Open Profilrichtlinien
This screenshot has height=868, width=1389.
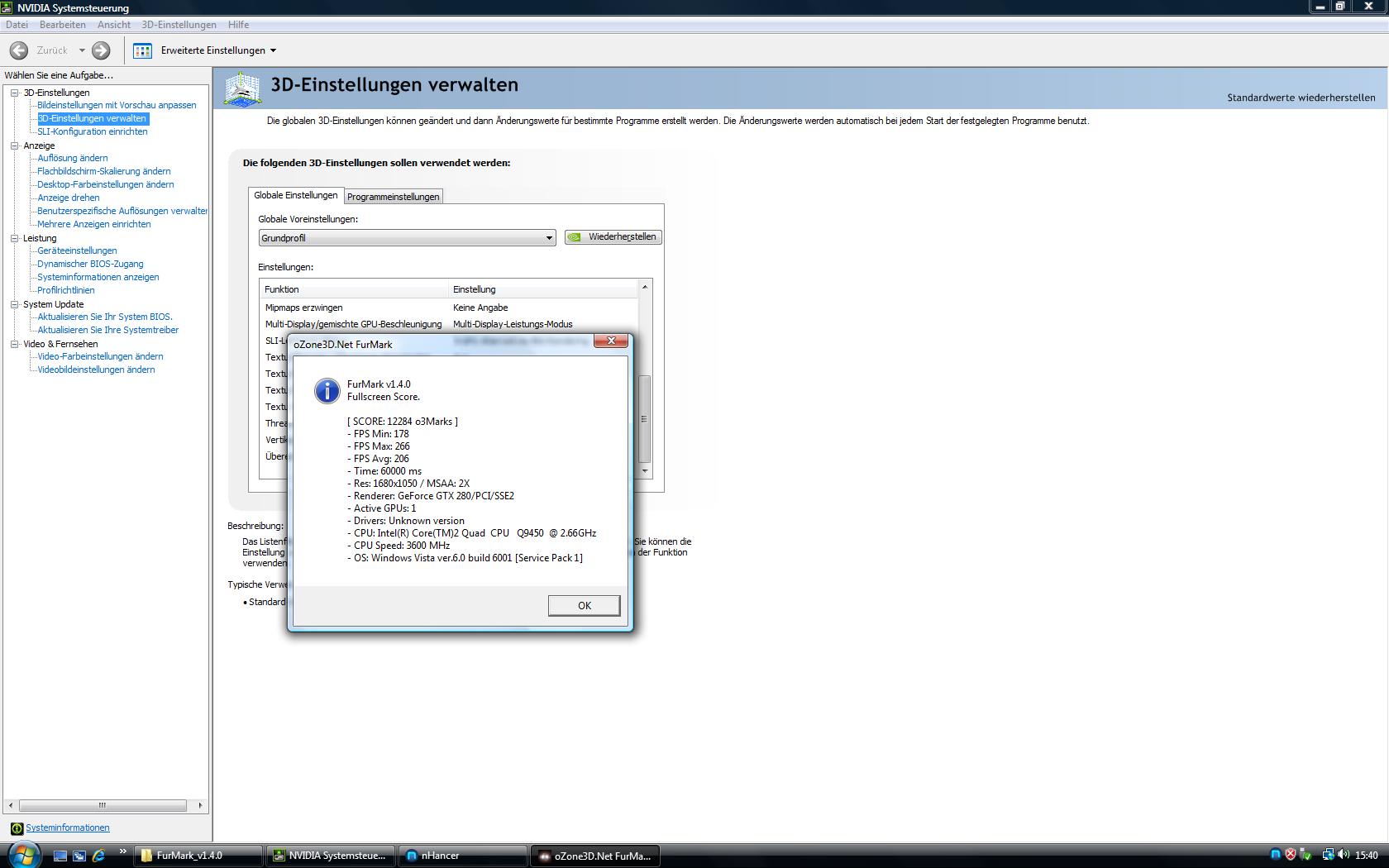(x=66, y=290)
